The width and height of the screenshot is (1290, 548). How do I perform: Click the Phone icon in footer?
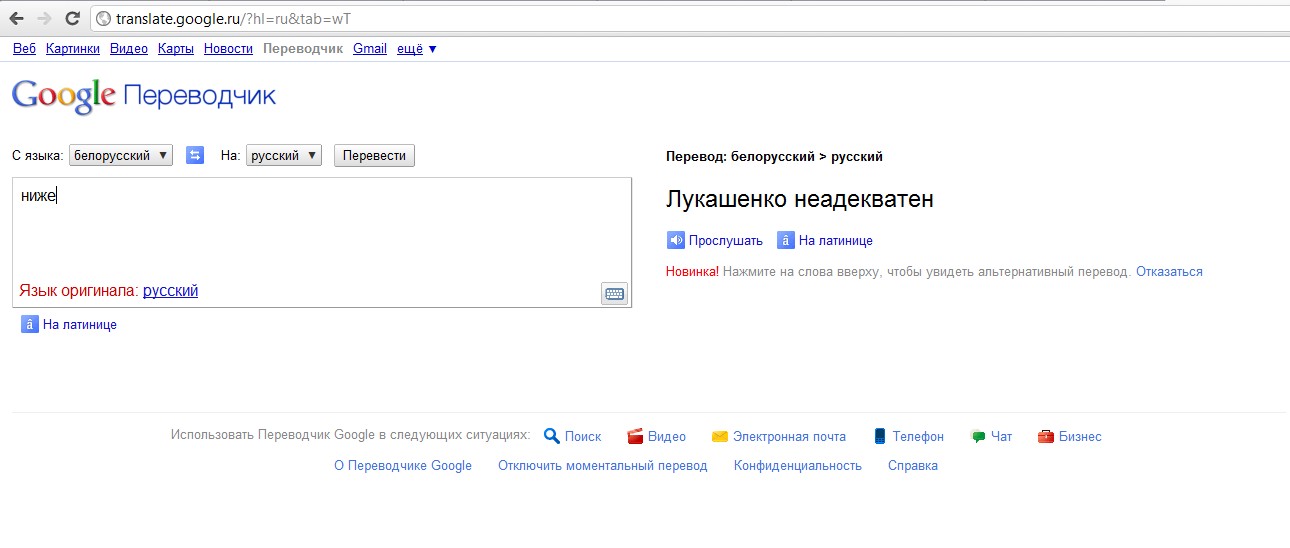click(x=880, y=436)
